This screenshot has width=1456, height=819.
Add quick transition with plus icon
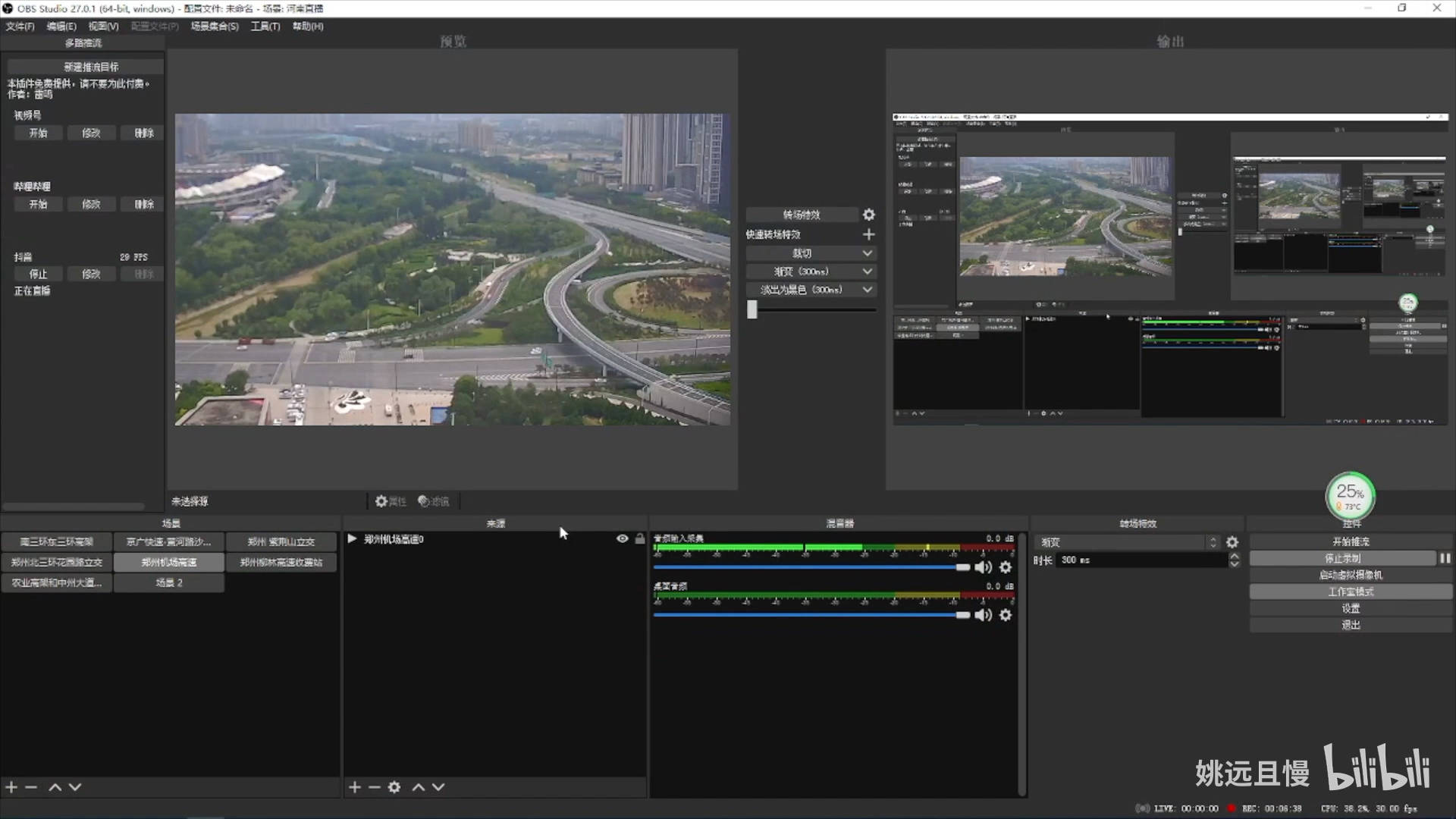tap(869, 234)
